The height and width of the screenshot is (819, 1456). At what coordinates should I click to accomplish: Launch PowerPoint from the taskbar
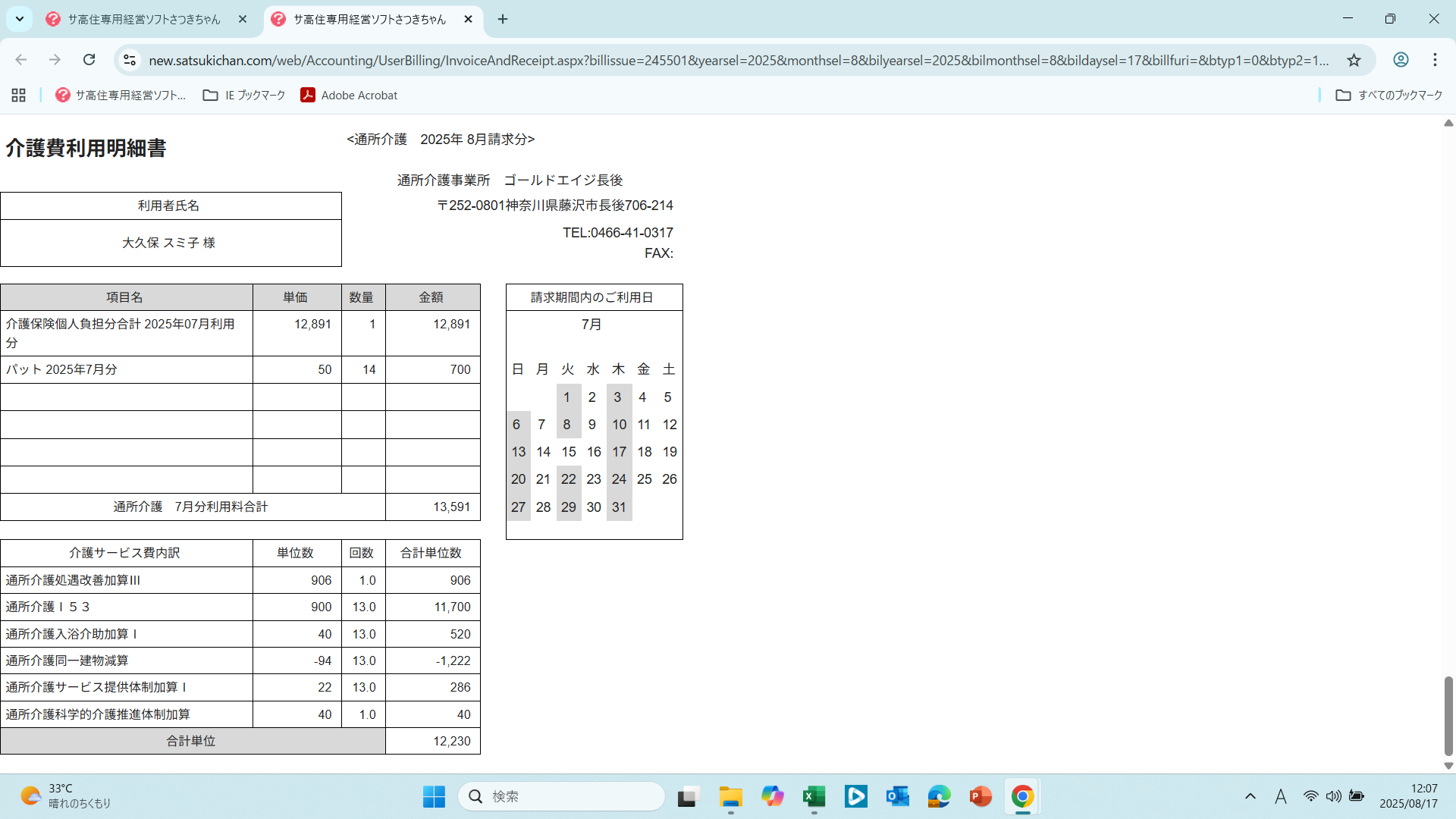pyautogui.click(x=981, y=796)
